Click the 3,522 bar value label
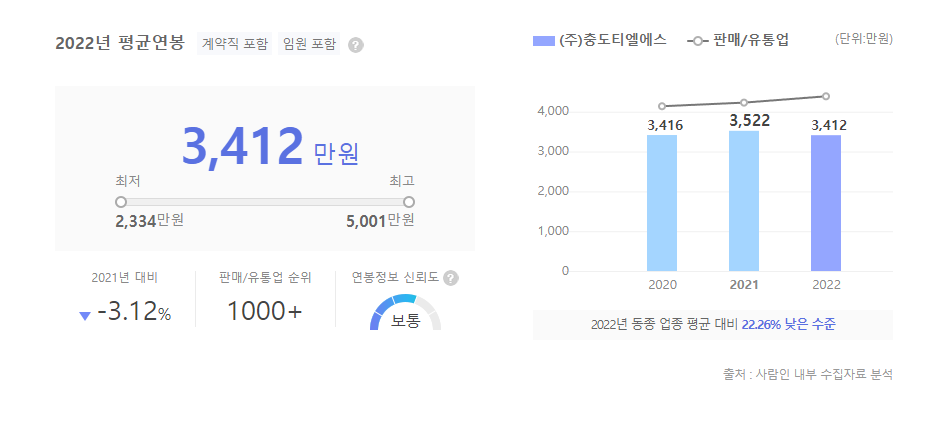 click(x=750, y=121)
